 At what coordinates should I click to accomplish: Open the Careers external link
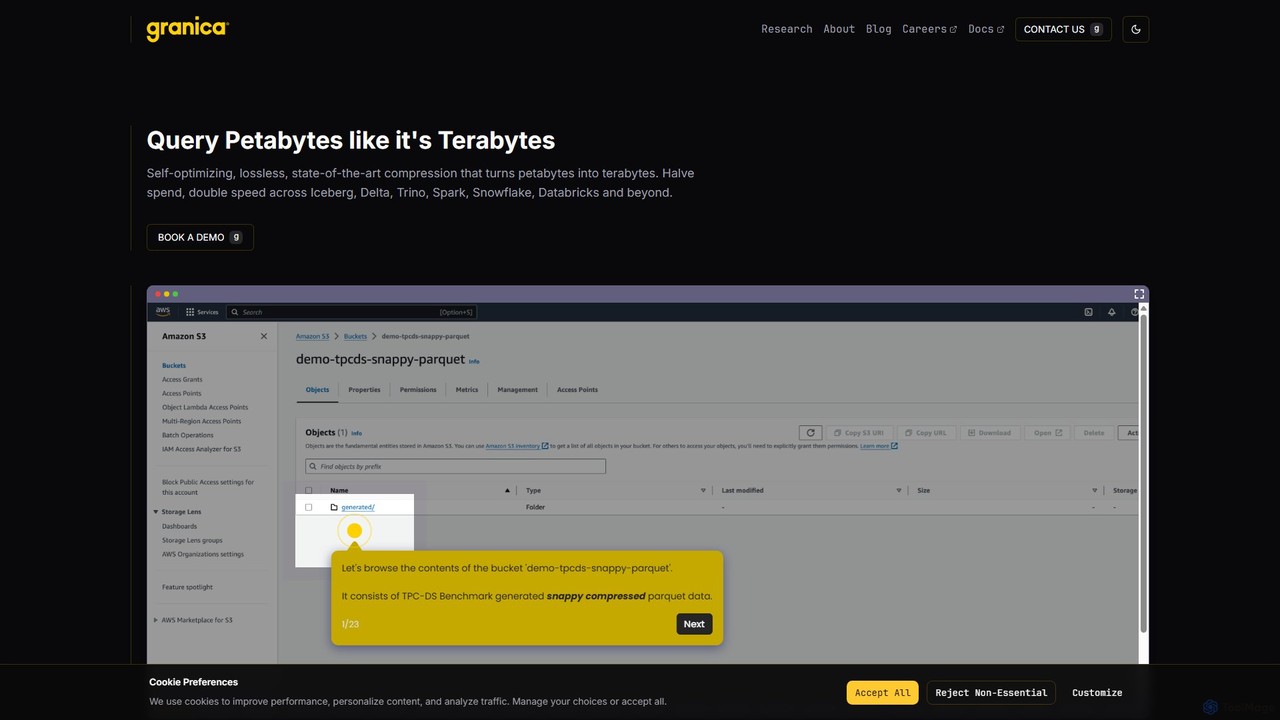coord(929,29)
